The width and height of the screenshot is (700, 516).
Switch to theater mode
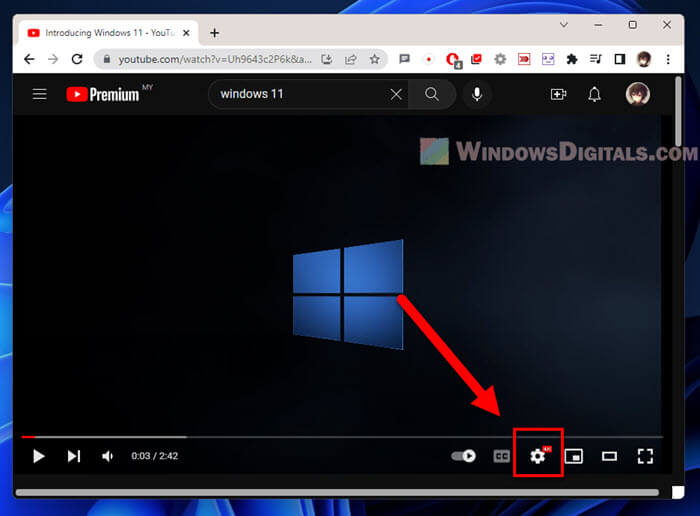tap(609, 456)
